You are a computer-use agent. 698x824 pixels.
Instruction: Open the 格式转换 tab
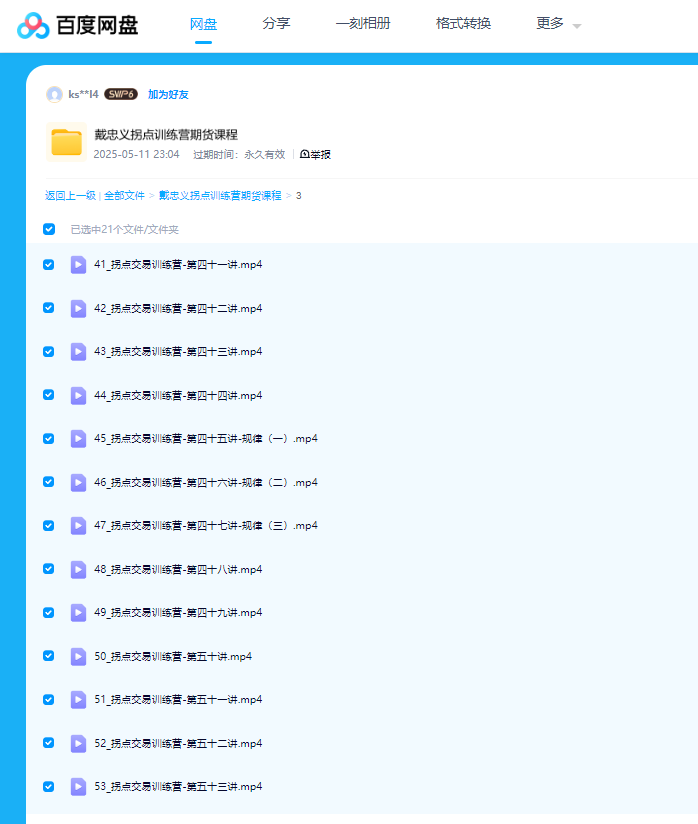pyautogui.click(x=463, y=23)
